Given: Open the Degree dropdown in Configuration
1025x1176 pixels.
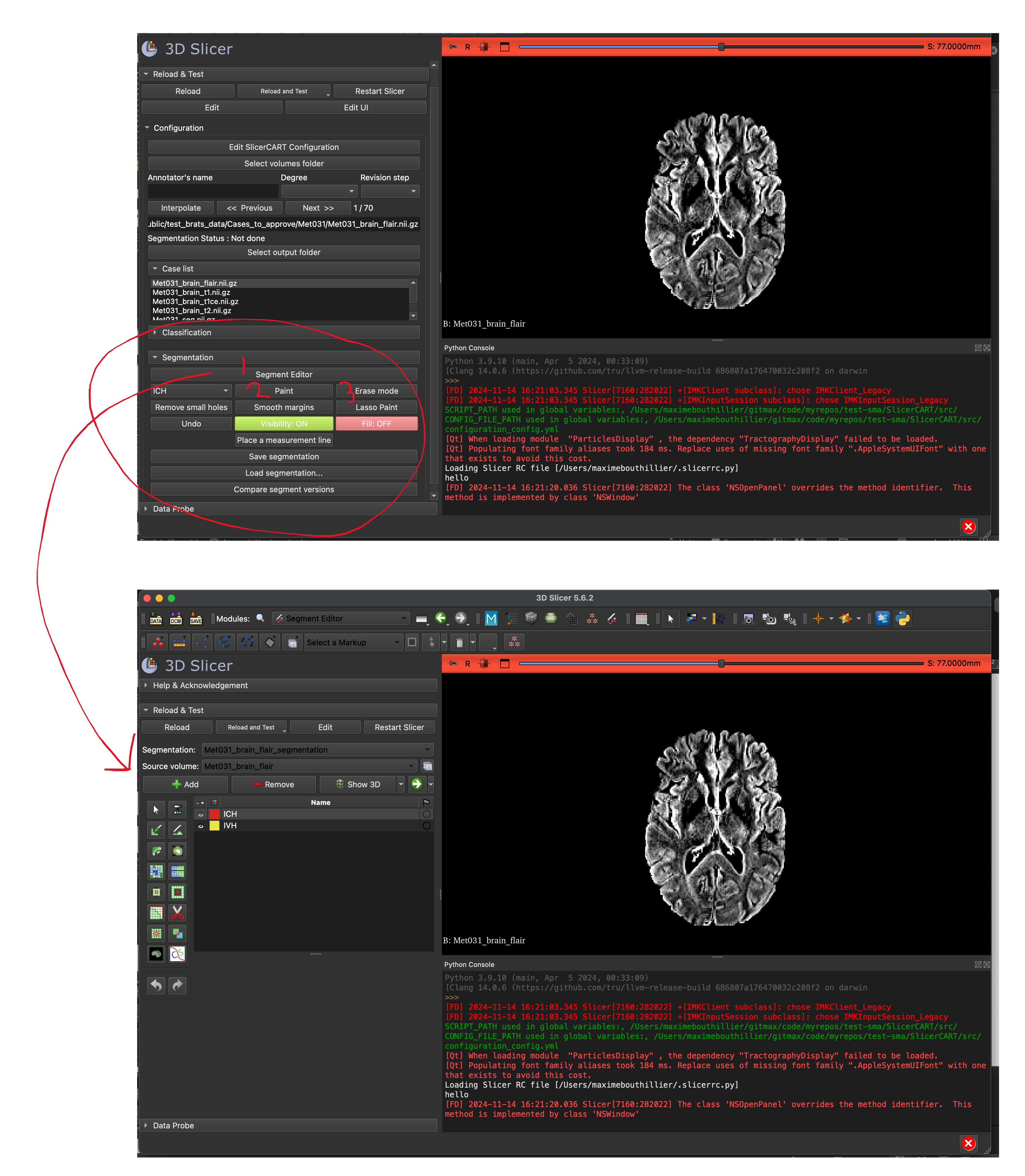Looking at the screenshot, I should tap(319, 191).
